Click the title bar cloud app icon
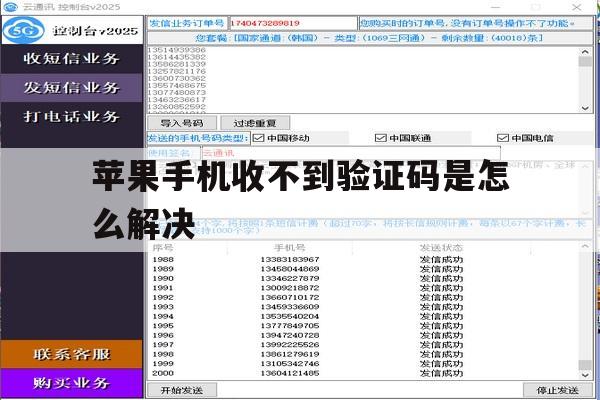 click(x=10, y=7)
